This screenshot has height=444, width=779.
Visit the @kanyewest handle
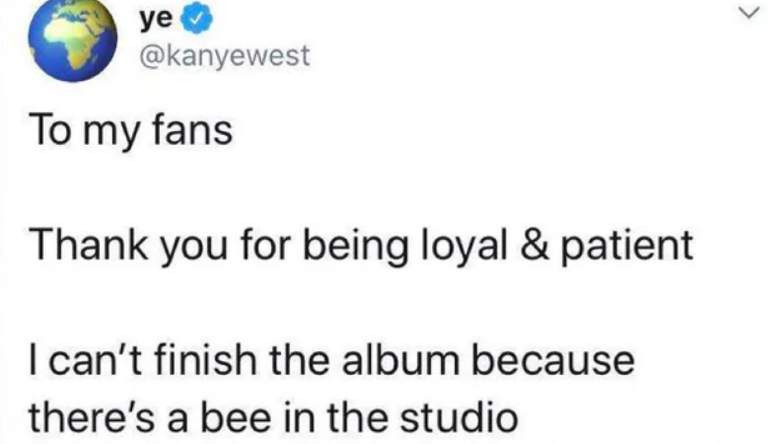click(225, 55)
